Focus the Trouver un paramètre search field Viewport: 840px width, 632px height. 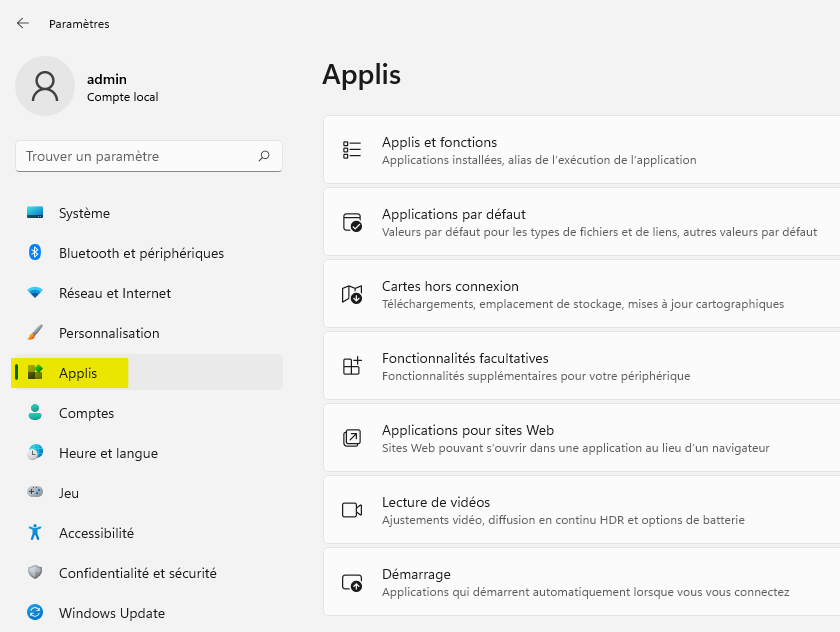(x=135, y=156)
